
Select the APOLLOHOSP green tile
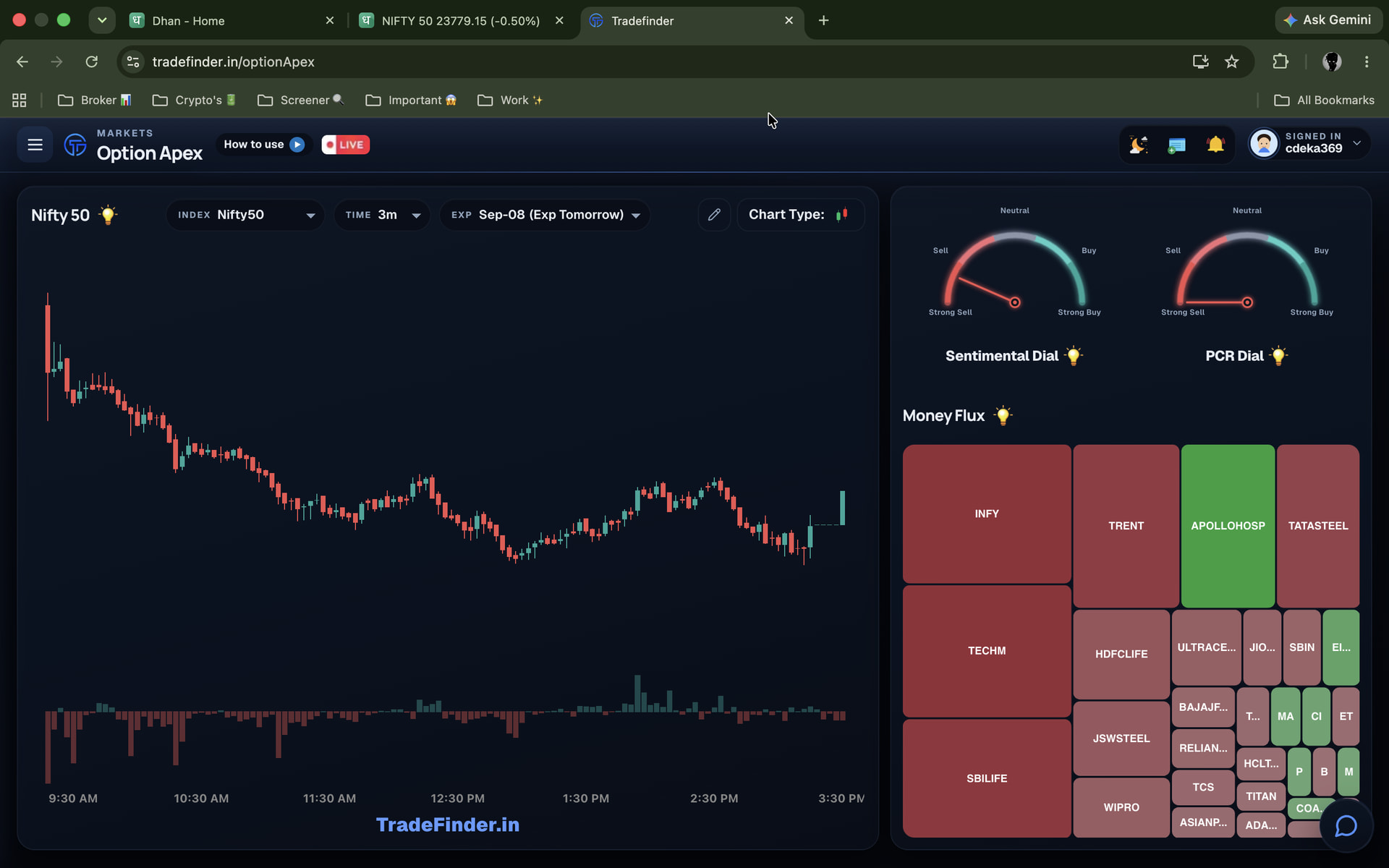[1228, 526]
